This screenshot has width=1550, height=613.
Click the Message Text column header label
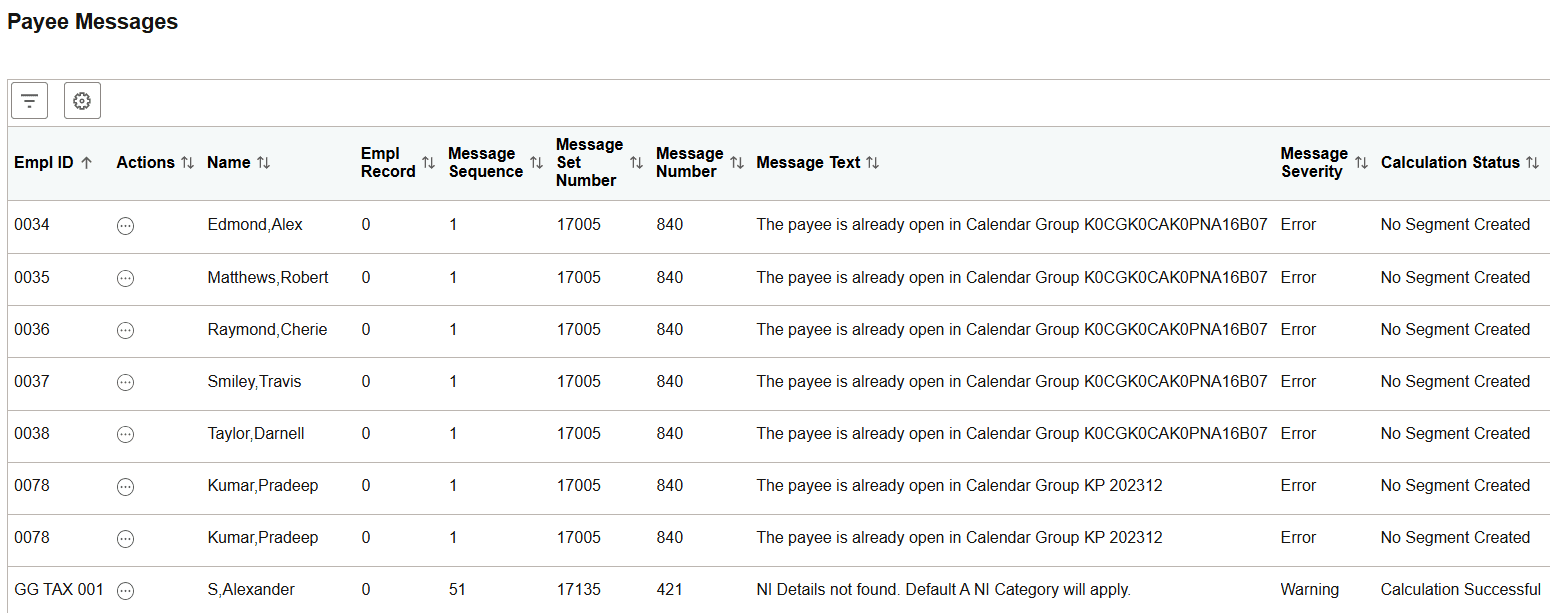coord(808,163)
